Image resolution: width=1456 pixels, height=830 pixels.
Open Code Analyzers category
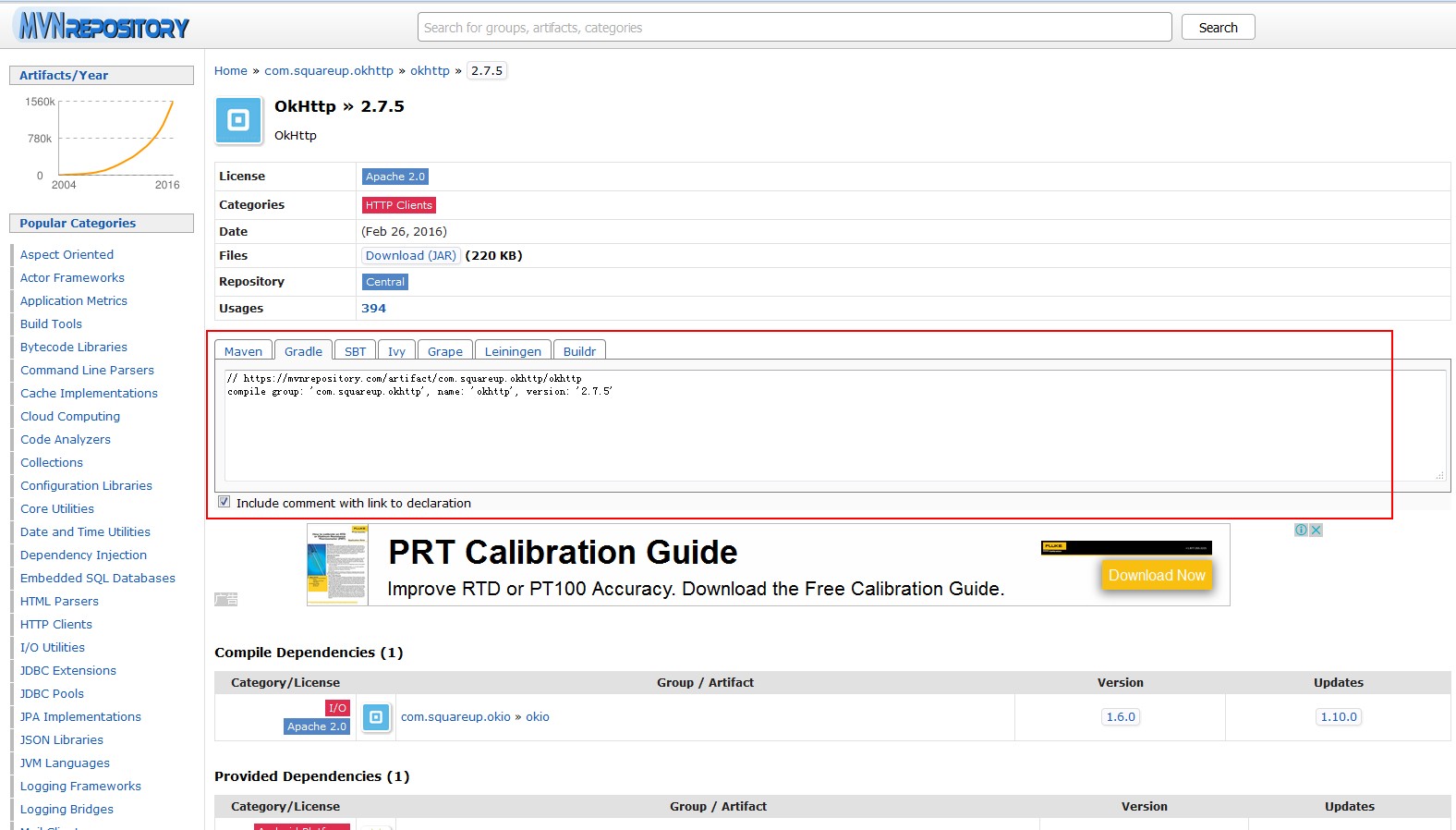pos(66,440)
